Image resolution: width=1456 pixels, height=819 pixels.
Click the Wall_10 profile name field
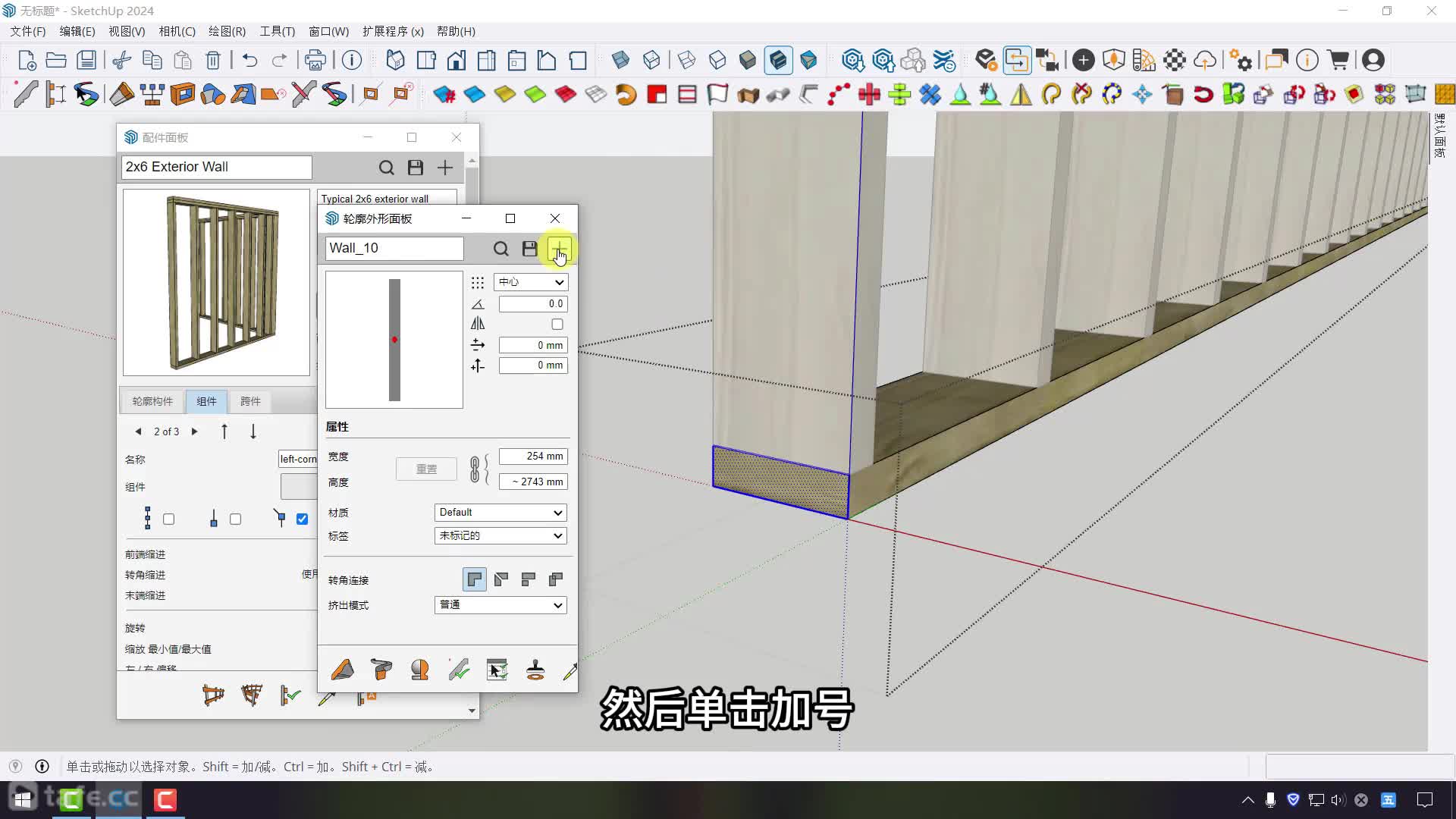394,248
